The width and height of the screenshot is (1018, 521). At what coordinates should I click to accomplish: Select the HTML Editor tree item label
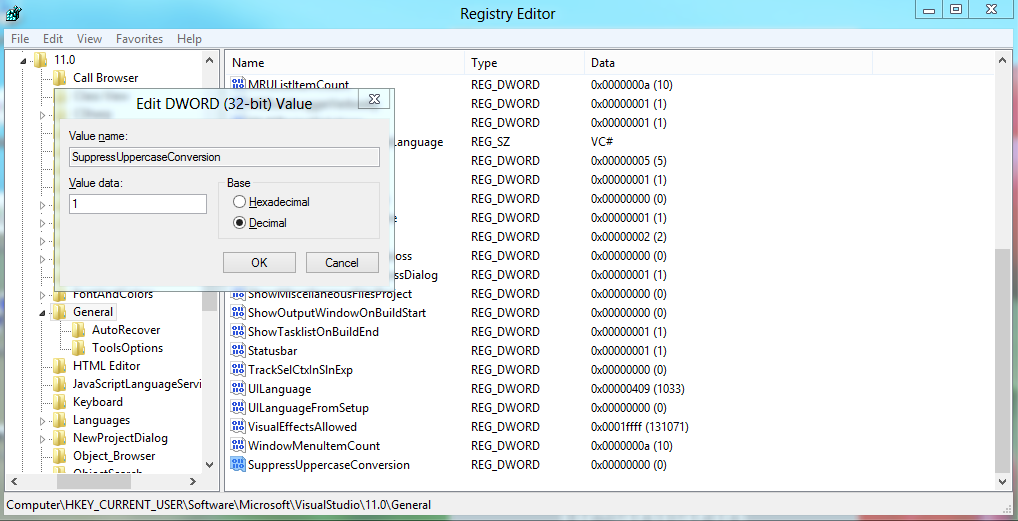[x=106, y=366]
